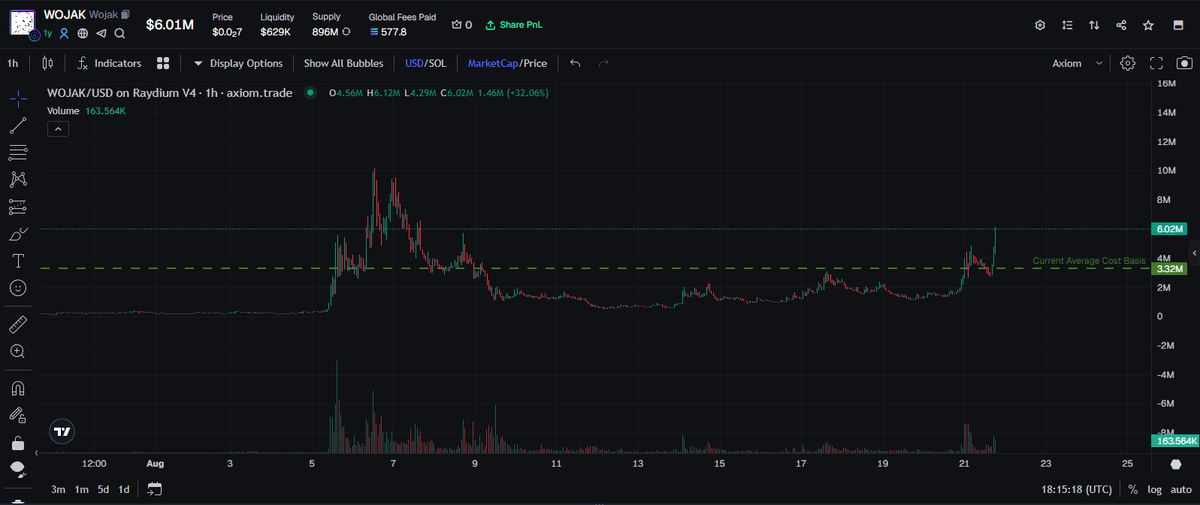Image resolution: width=1200 pixels, height=505 pixels.
Task: Click Show All Bubbles
Action: click(x=343, y=63)
